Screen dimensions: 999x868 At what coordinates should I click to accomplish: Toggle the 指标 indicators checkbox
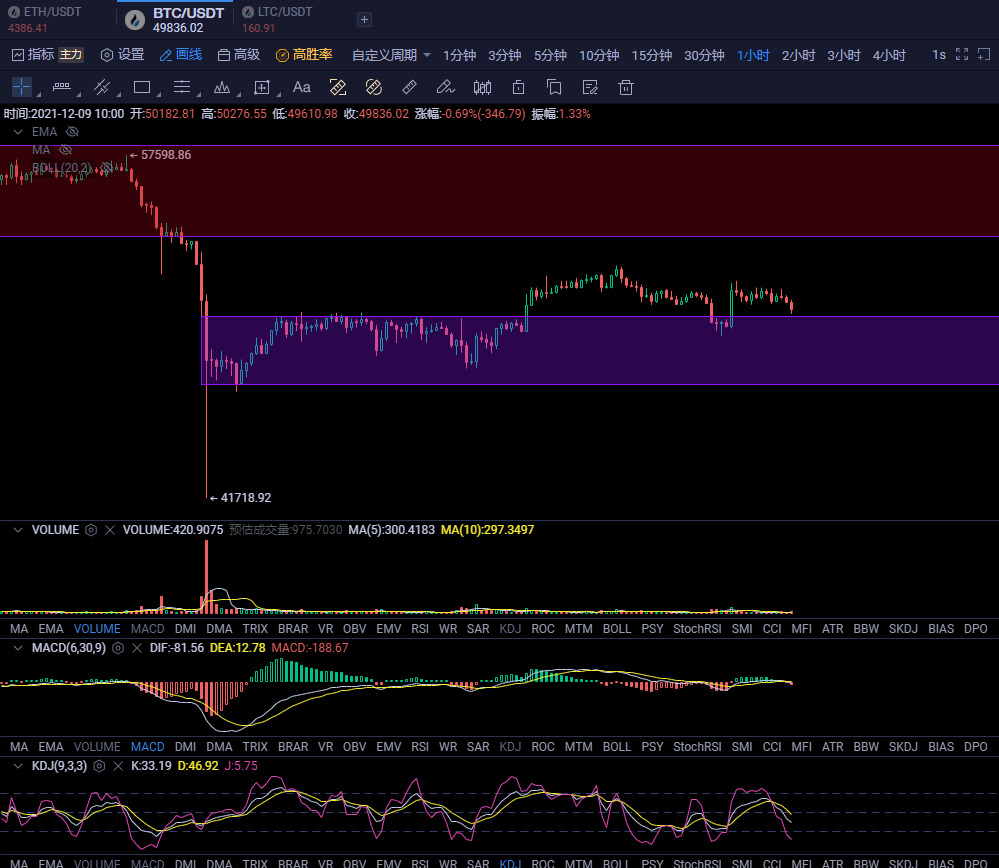(x=17, y=55)
